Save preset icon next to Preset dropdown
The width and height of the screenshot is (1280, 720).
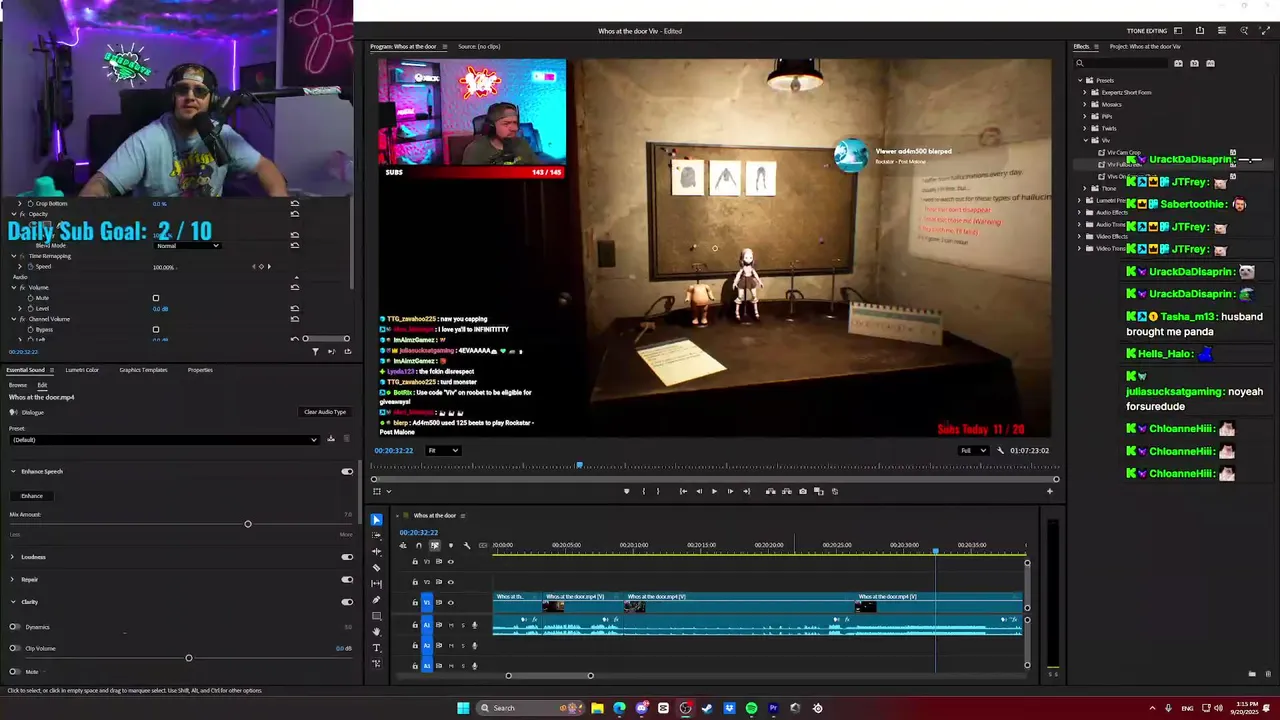point(331,439)
